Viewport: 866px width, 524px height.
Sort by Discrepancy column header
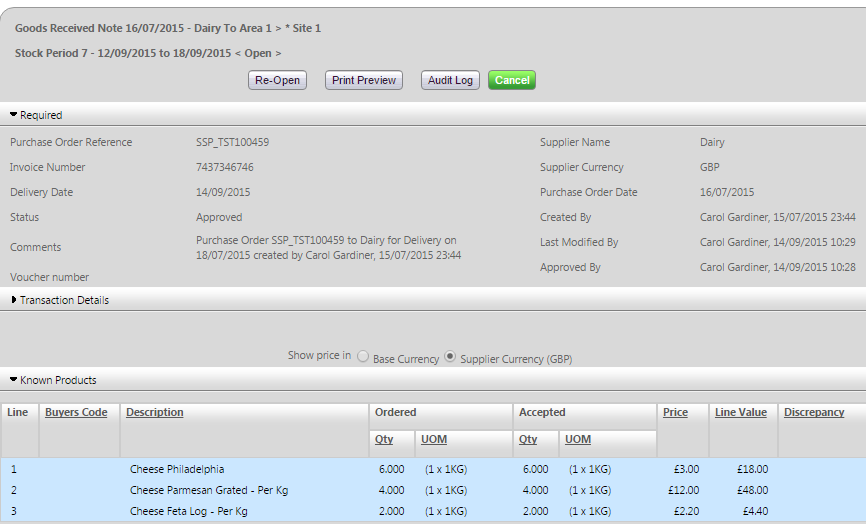814,412
